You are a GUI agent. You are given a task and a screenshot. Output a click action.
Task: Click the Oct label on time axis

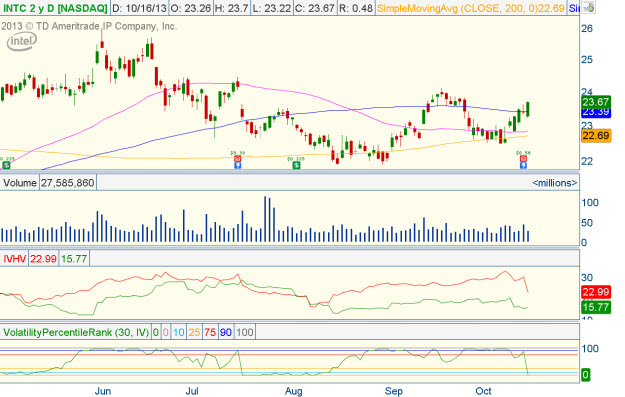point(483,391)
